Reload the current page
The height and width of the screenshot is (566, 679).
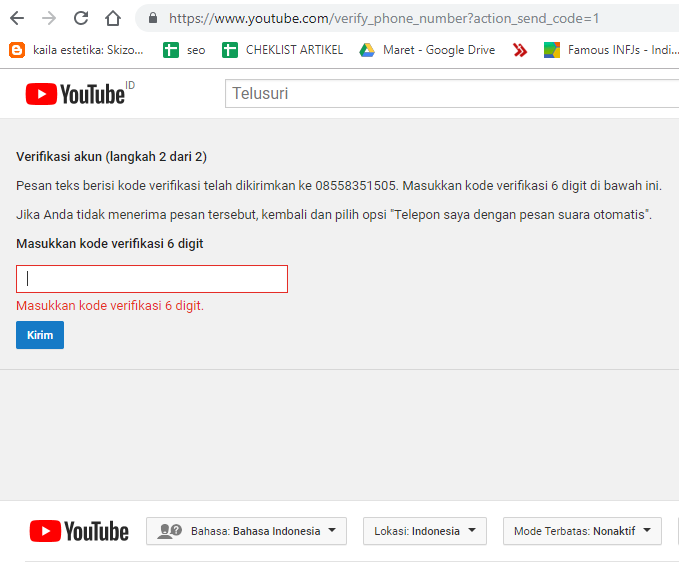tap(81, 18)
